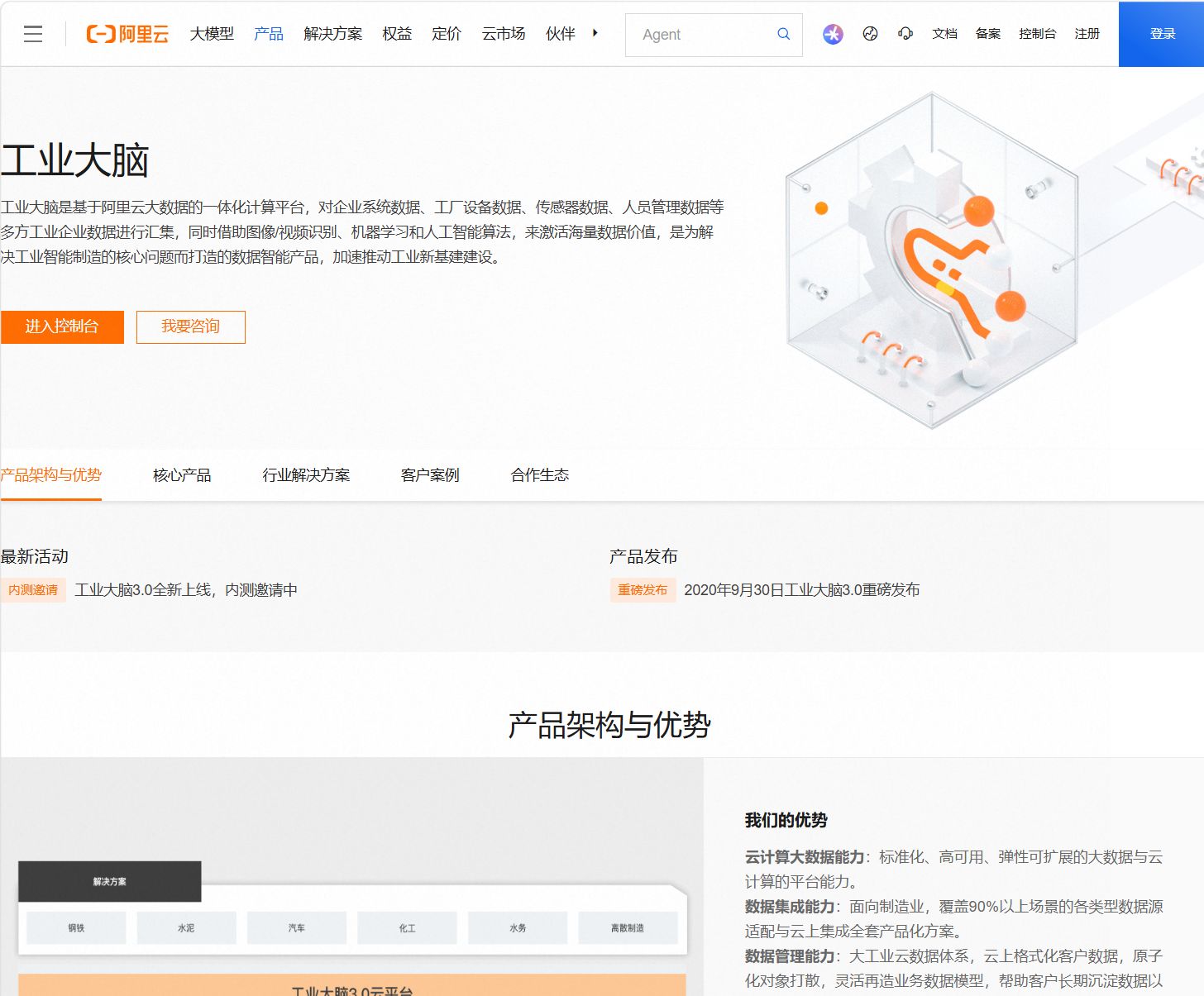Switch to the 合作生态 tab
Image resolution: width=1204 pixels, height=996 pixels.
coord(540,475)
